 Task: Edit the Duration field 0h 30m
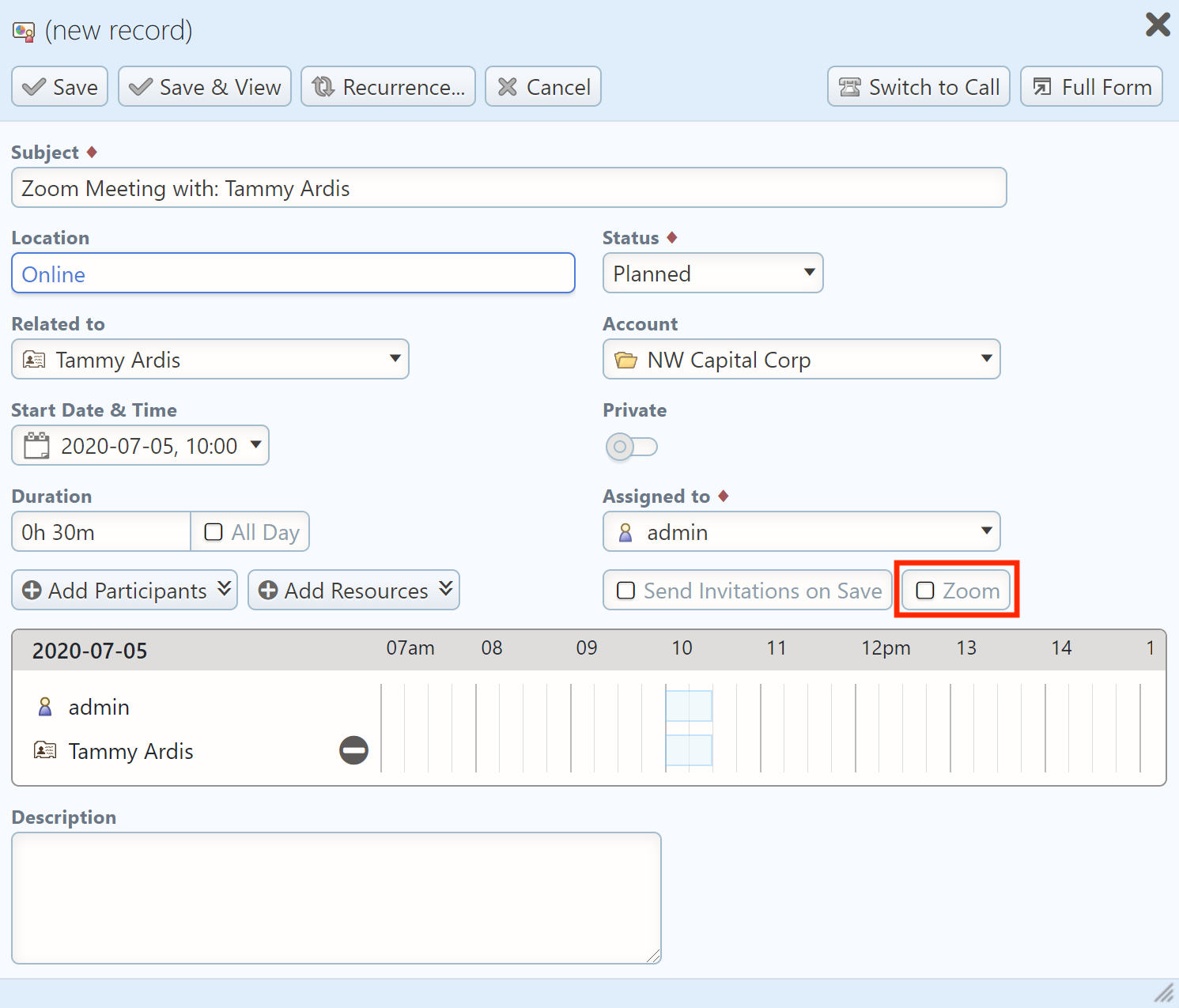click(x=101, y=531)
